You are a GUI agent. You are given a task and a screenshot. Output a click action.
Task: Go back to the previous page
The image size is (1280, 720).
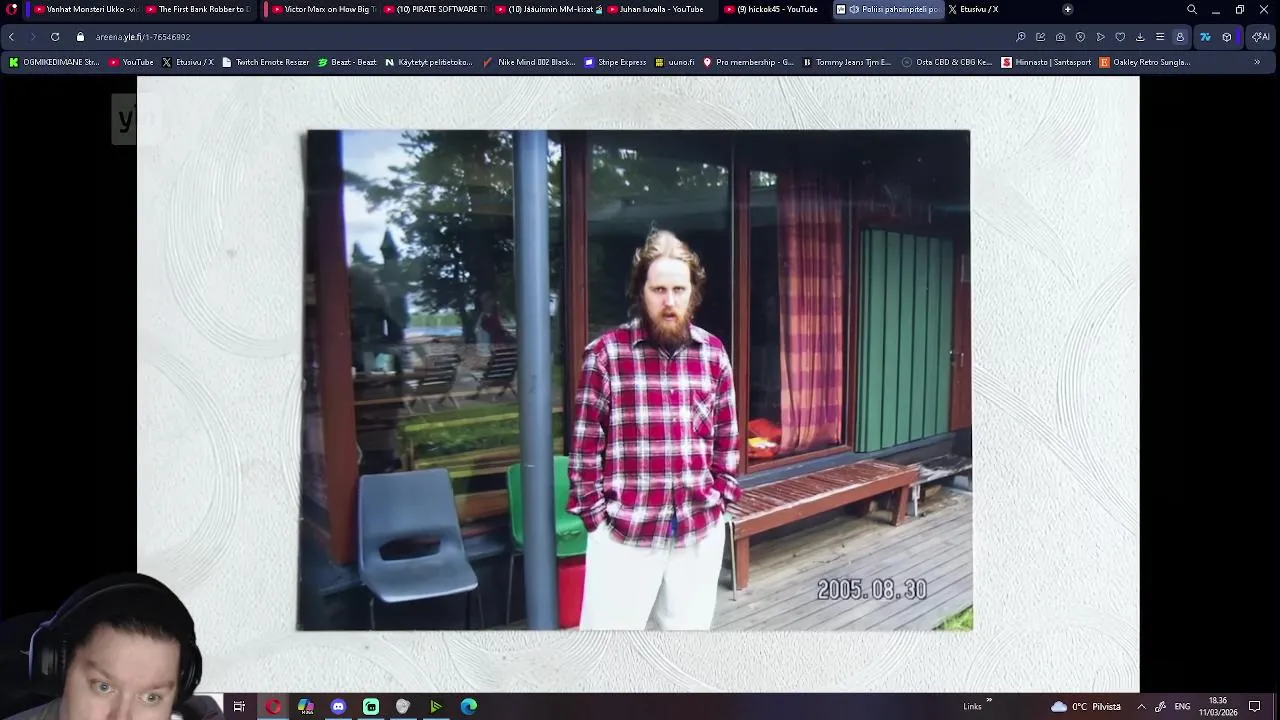pyautogui.click(x=11, y=37)
